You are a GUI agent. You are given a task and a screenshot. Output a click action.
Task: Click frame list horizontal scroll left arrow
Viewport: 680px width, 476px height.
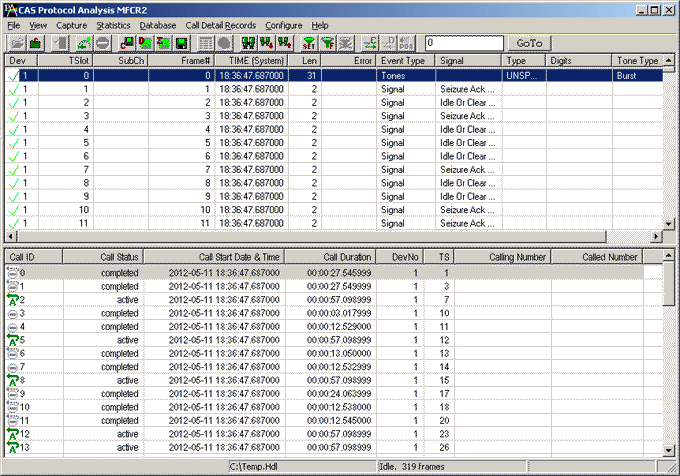[x=11, y=236]
